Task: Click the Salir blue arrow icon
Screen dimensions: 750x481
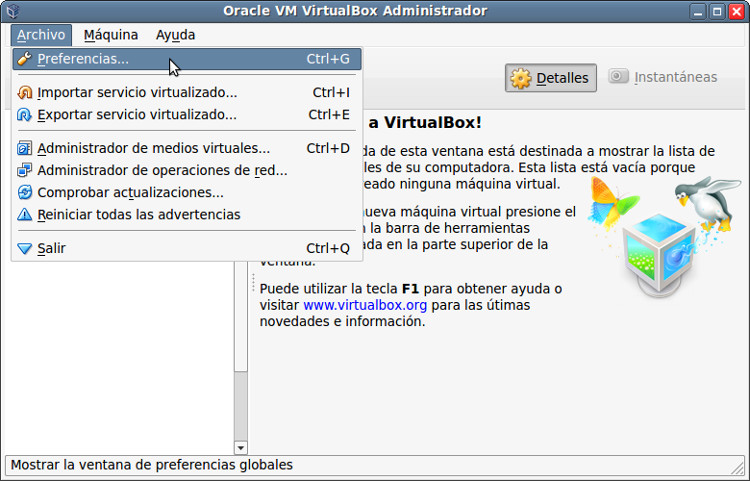Action: (24, 248)
